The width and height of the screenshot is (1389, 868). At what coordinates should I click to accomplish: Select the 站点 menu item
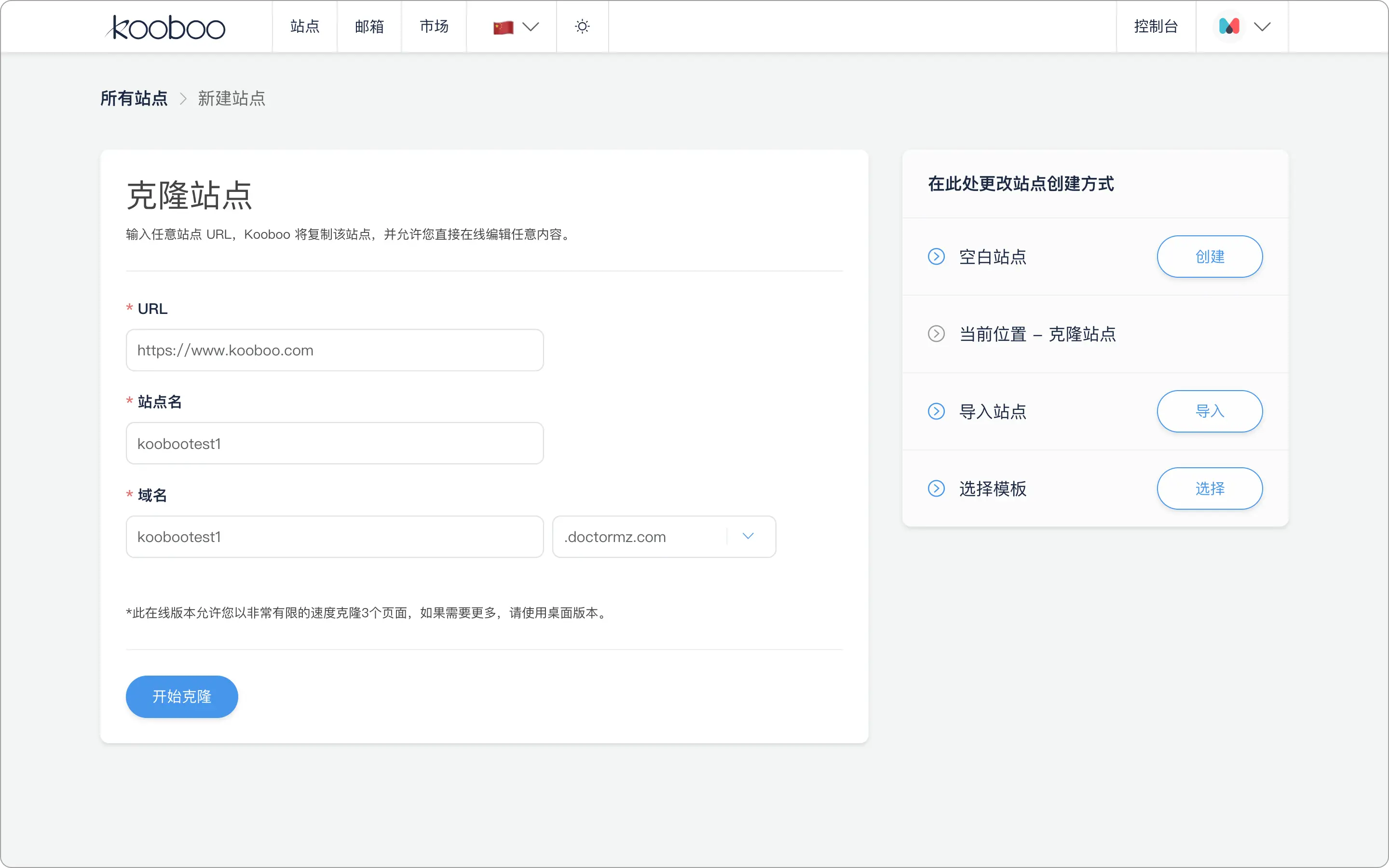point(304,27)
